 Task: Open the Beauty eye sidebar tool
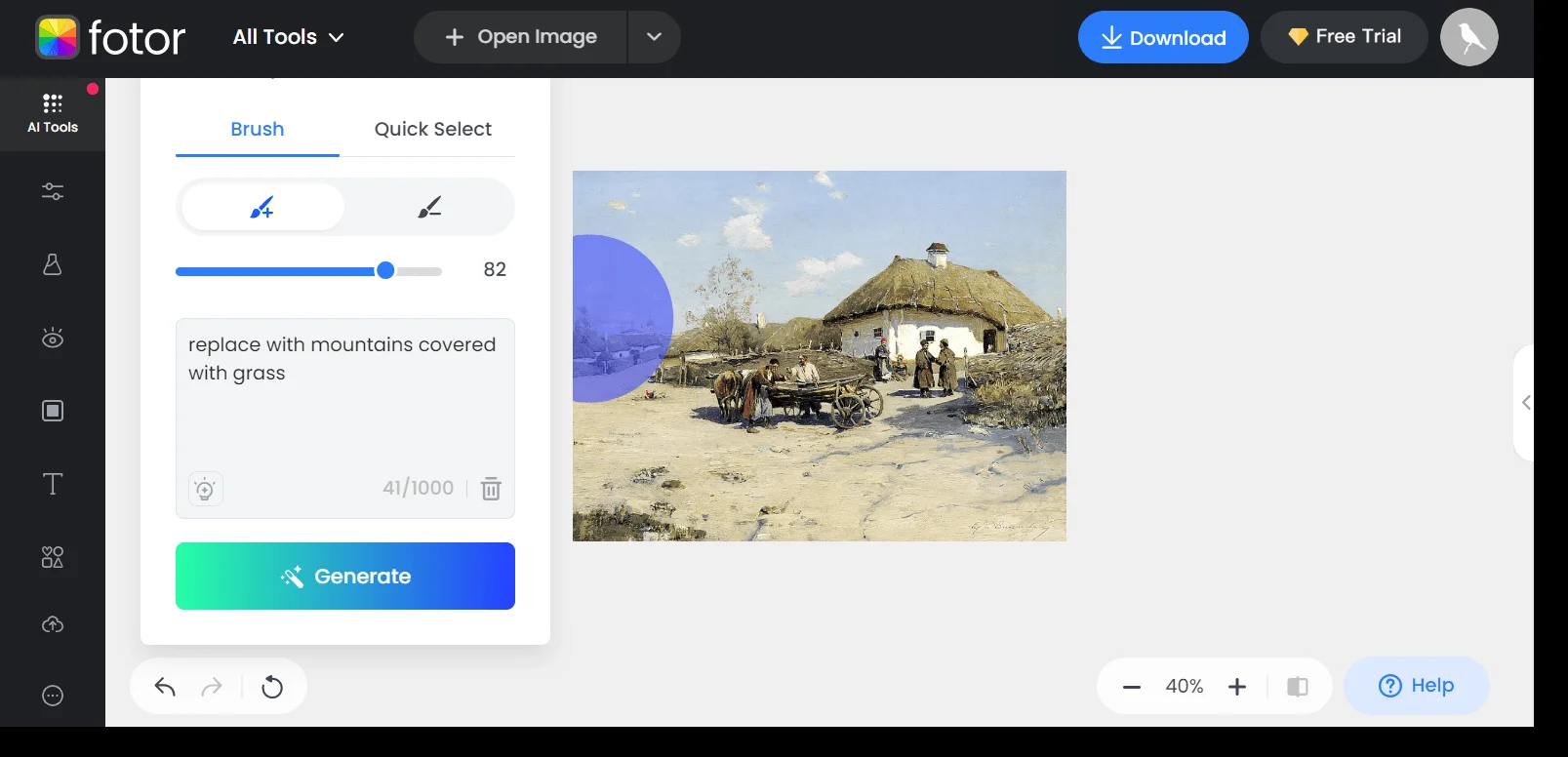click(x=53, y=338)
